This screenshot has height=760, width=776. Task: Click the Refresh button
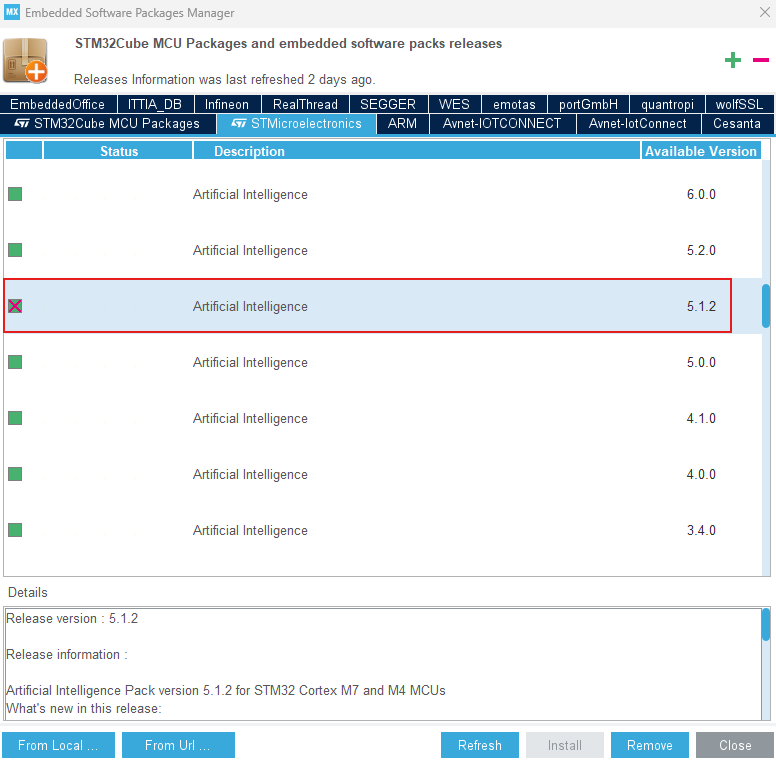[480, 745]
